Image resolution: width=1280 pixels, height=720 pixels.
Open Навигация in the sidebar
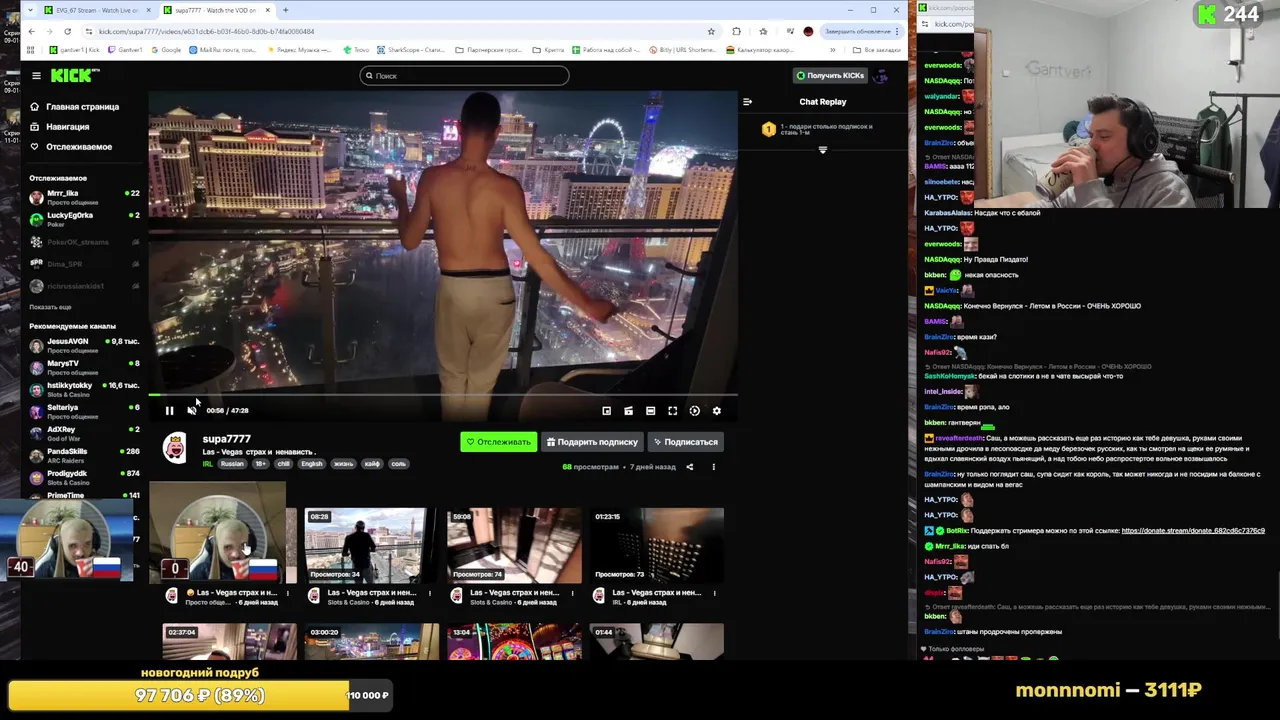pyautogui.click(x=59, y=127)
